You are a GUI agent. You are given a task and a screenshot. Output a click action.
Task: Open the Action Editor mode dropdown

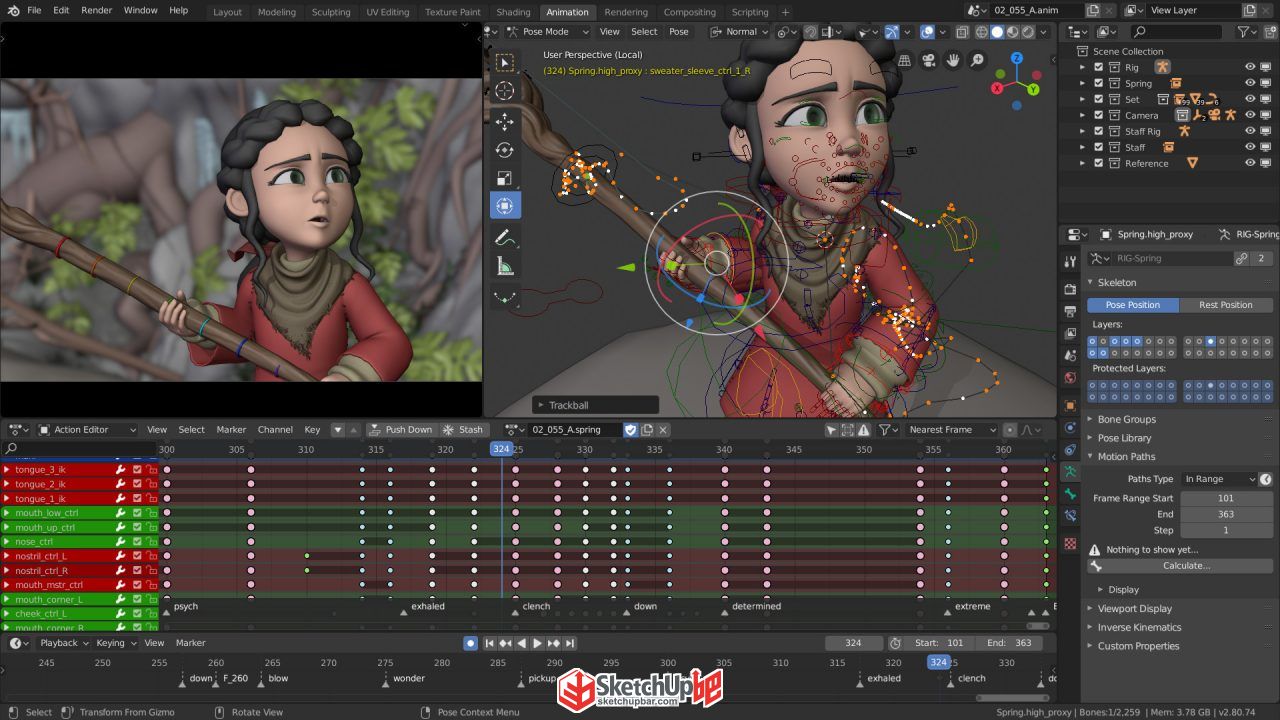pyautogui.click(x=87, y=430)
